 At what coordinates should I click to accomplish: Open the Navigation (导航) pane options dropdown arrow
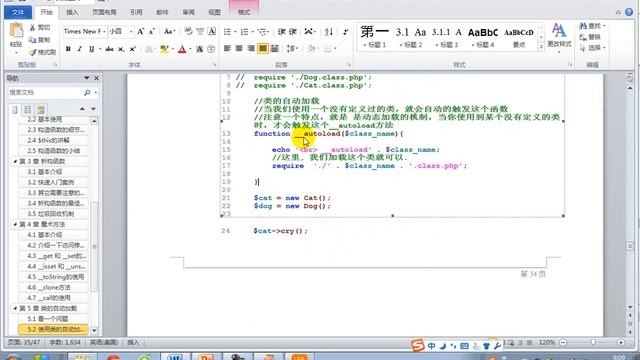pos(87,78)
